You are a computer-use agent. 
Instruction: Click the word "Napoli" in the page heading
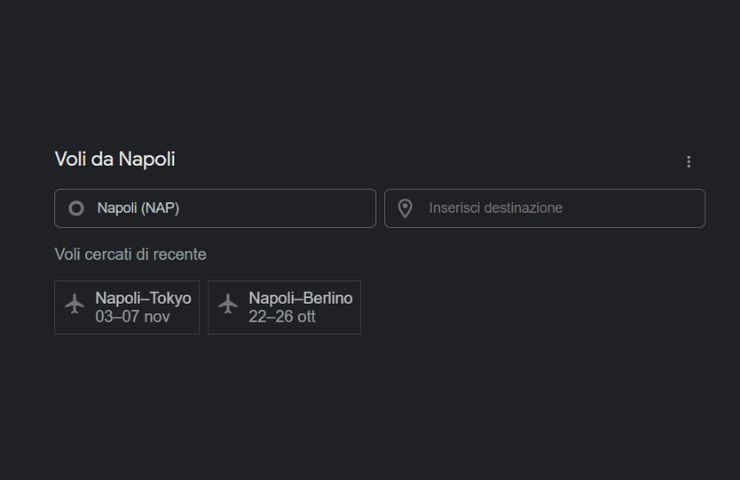(x=147, y=159)
